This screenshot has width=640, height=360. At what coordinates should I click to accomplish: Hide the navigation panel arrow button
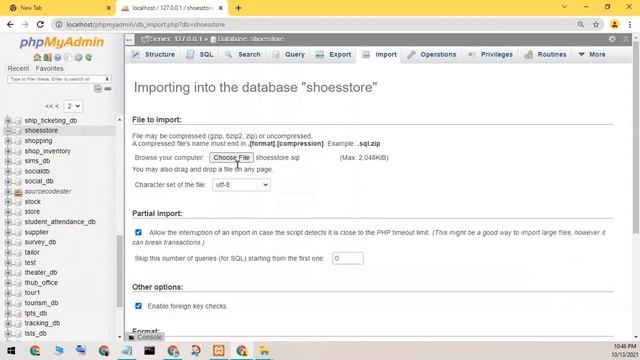(x=129, y=39)
